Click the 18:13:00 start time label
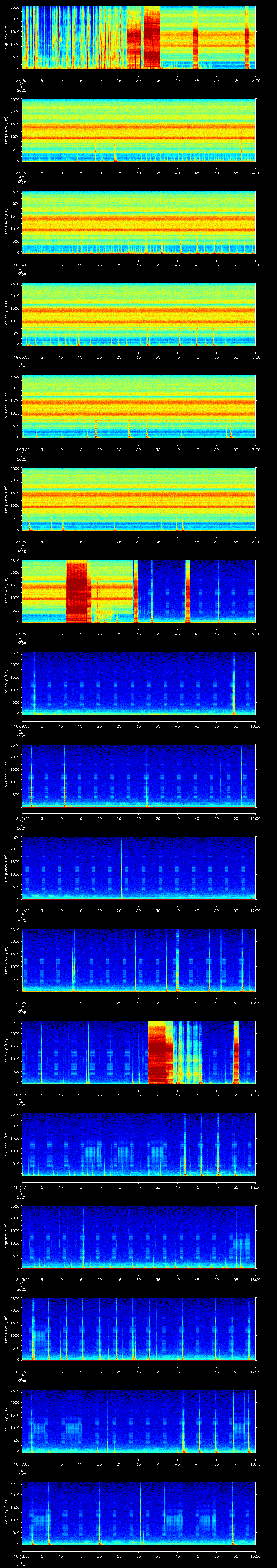The image size is (277, 1568). [21, 1095]
